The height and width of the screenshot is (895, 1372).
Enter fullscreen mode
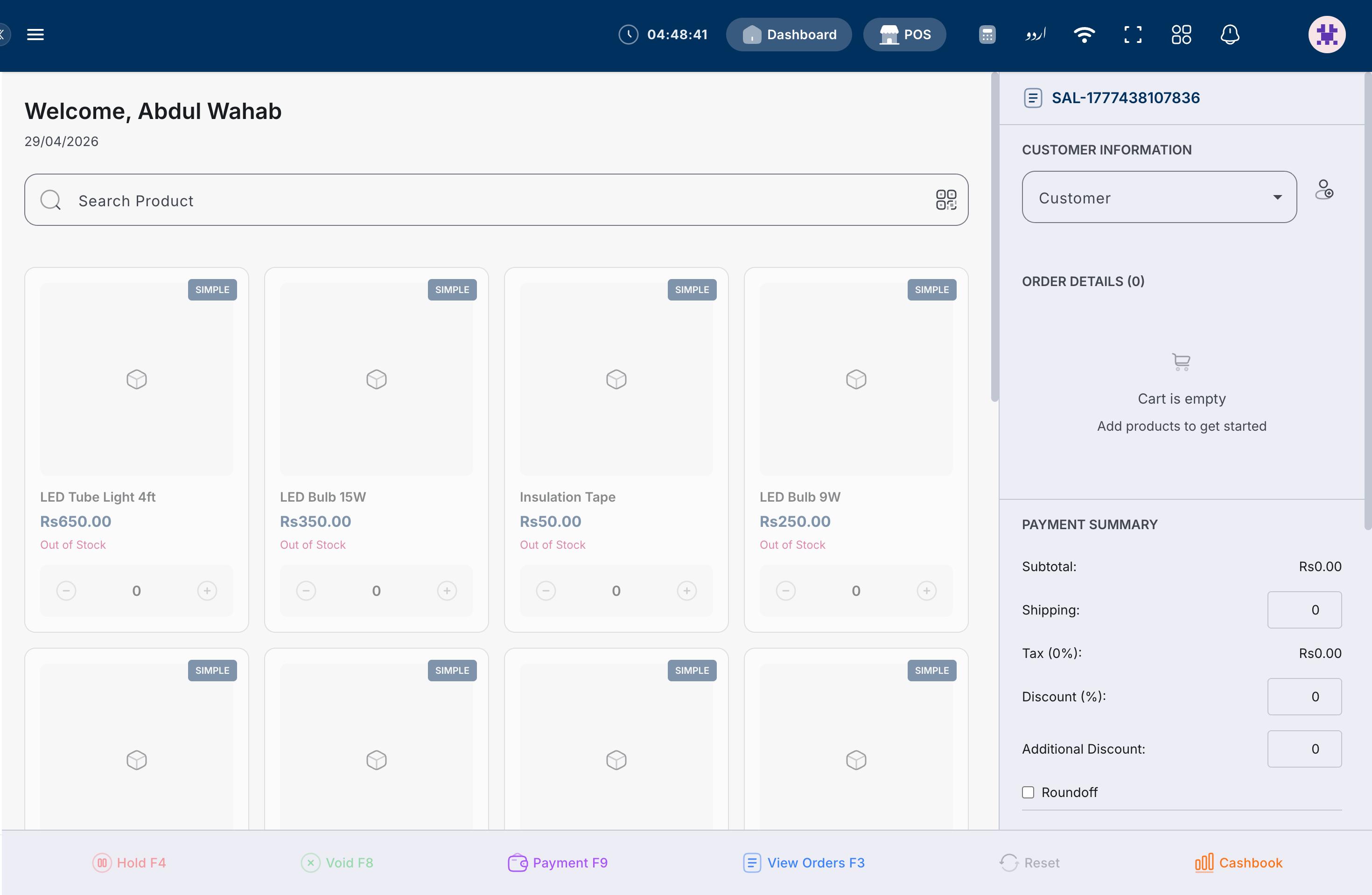click(x=1133, y=35)
